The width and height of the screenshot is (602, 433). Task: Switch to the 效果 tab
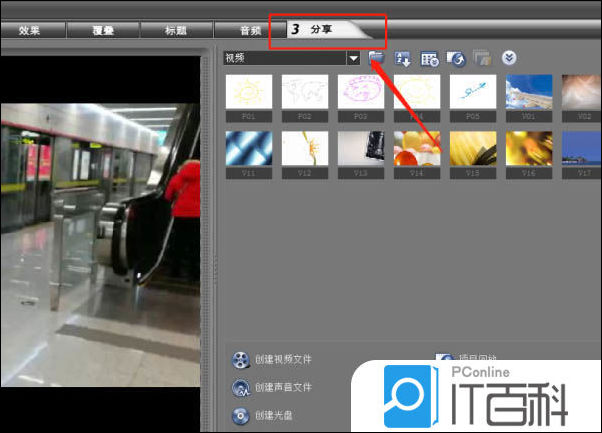[30, 30]
